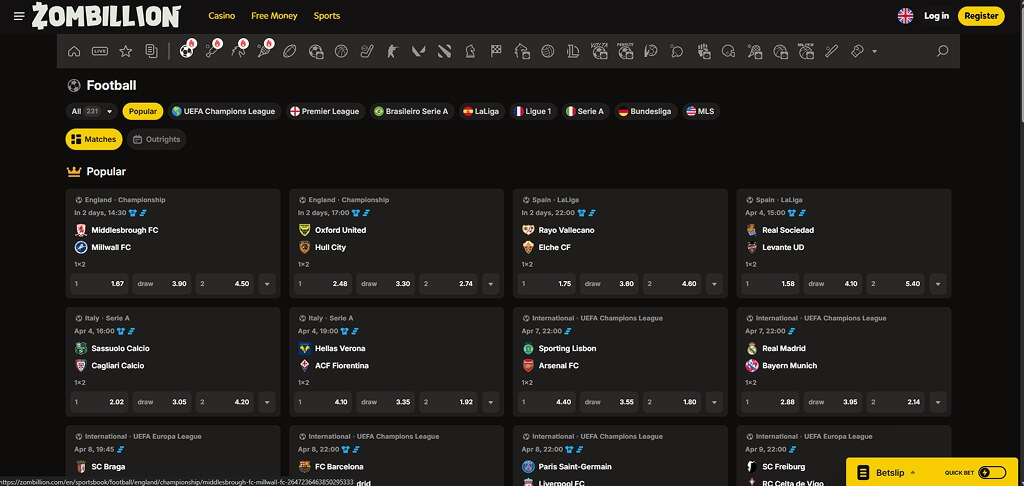Viewport: 1024px width, 486px height.
Task: Bet on Middlesbrough FC win at 1.67
Action: click(99, 284)
